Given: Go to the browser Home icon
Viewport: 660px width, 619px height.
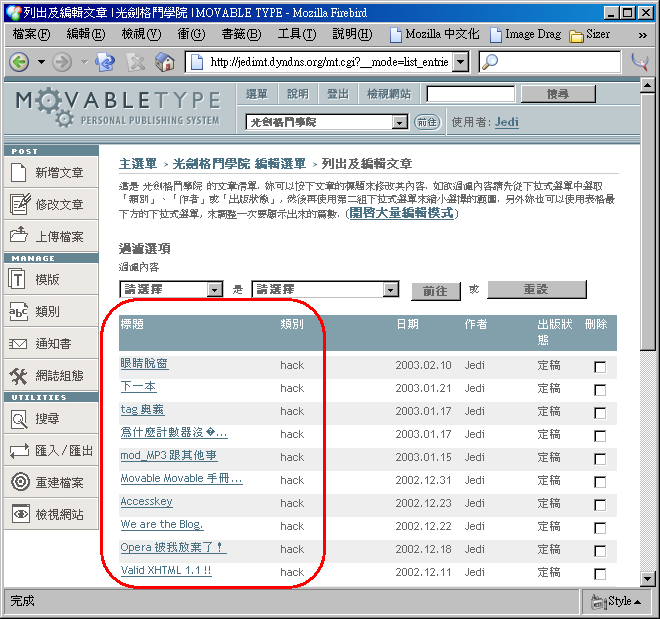Looking at the screenshot, I should pos(165,62).
